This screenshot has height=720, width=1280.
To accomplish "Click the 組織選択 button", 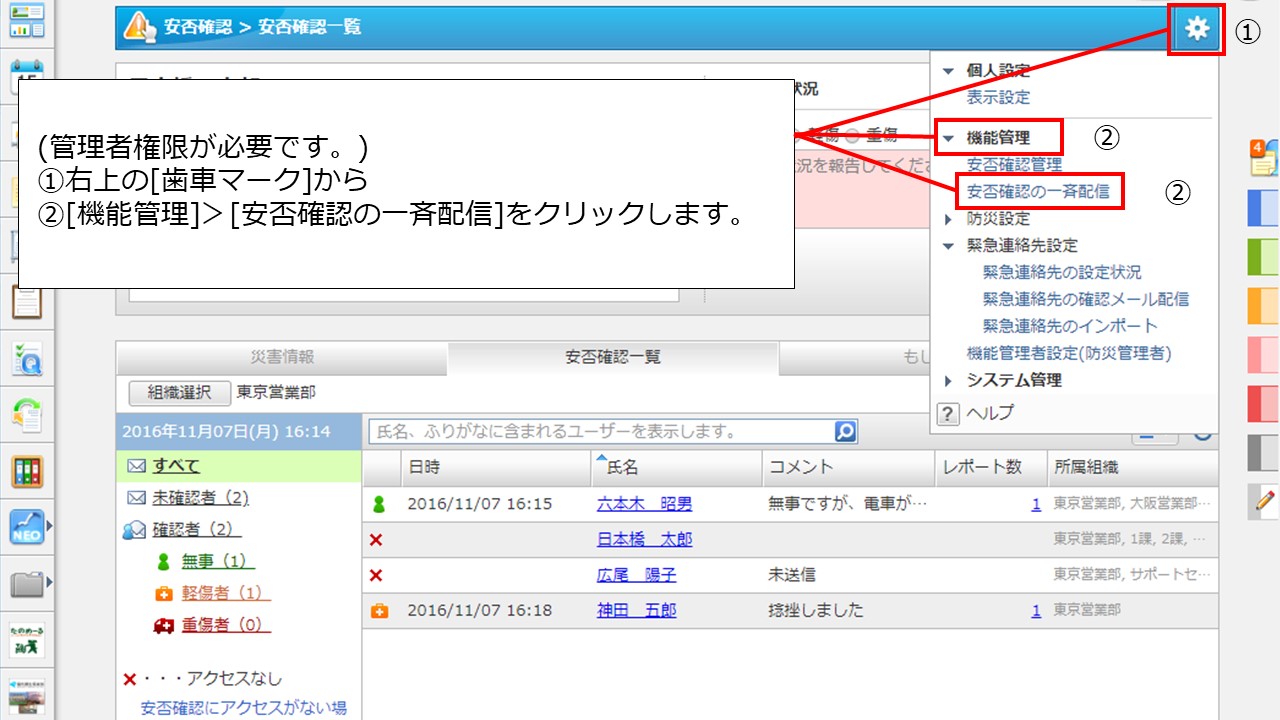I will 180,393.
